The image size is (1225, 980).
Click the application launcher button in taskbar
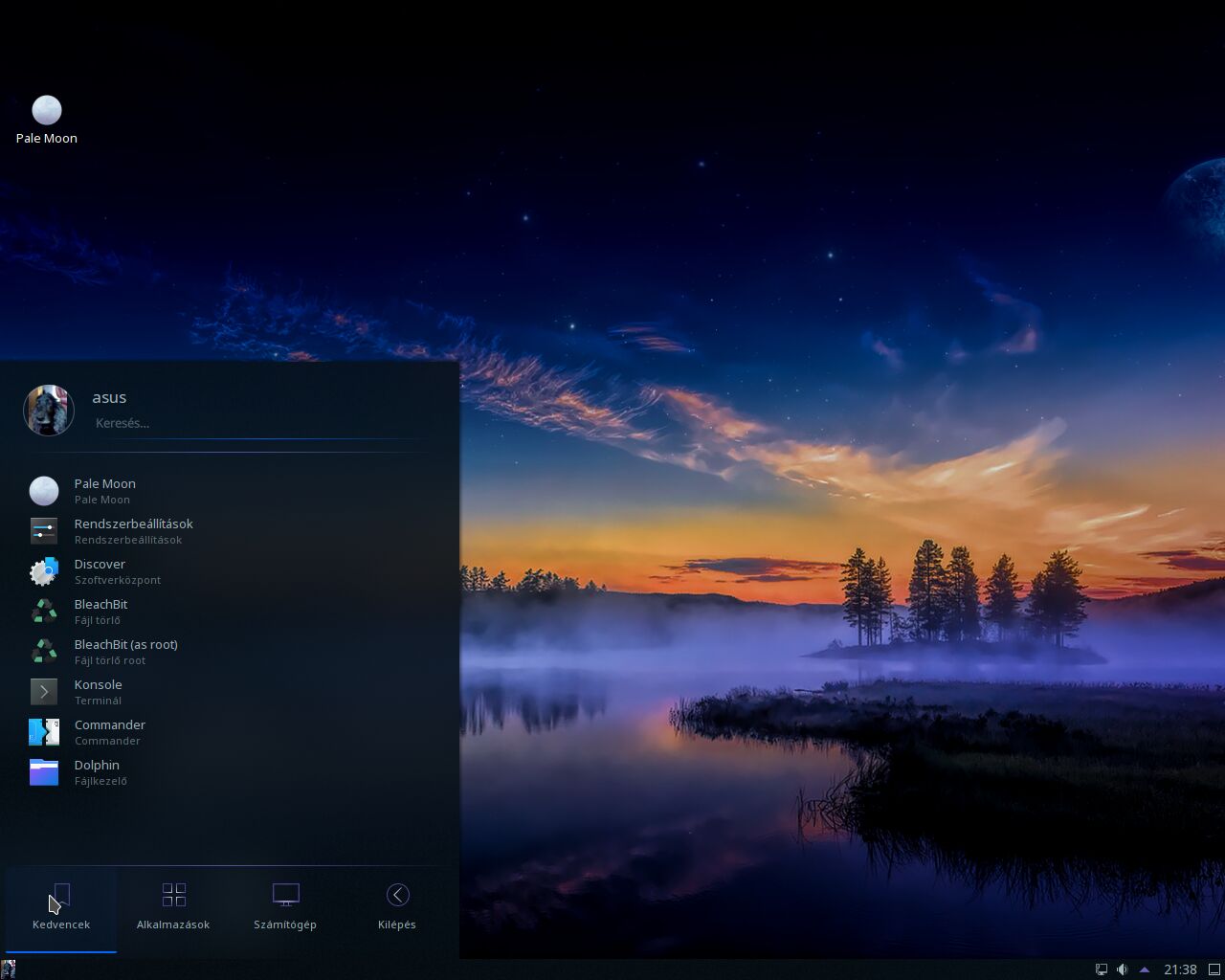[9, 969]
